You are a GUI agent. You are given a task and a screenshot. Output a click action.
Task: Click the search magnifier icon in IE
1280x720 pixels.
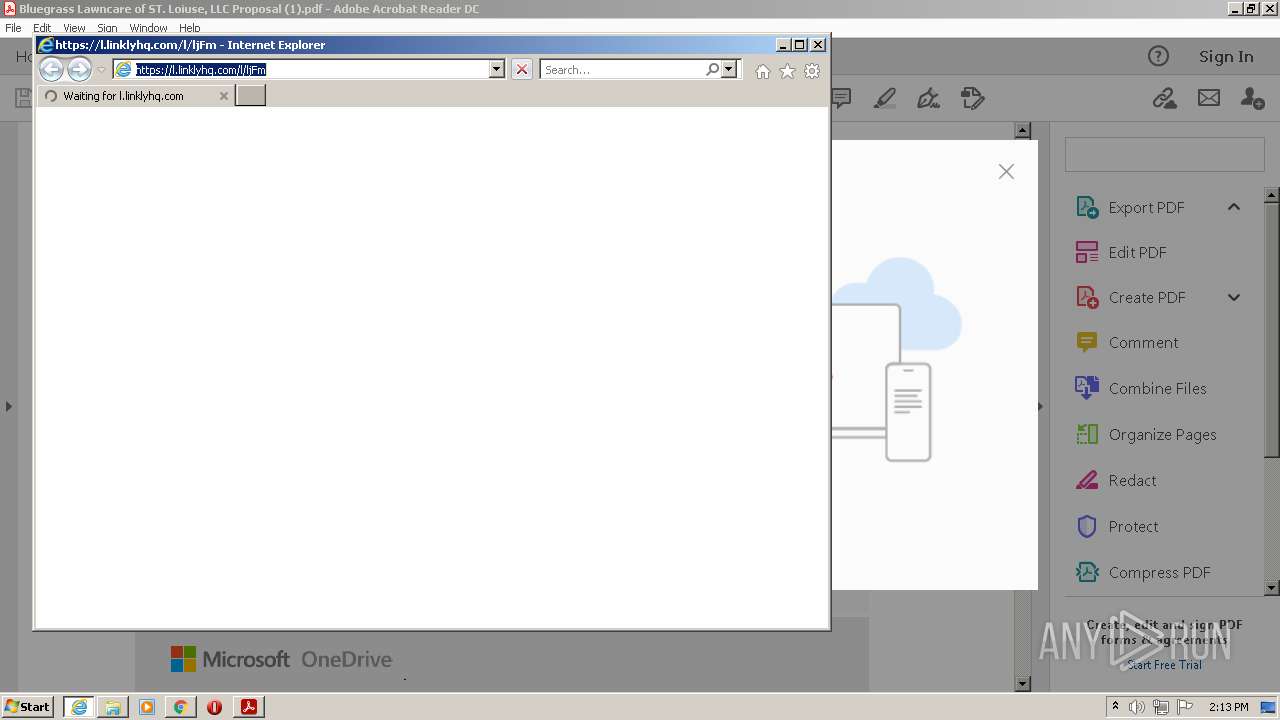(712, 70)
